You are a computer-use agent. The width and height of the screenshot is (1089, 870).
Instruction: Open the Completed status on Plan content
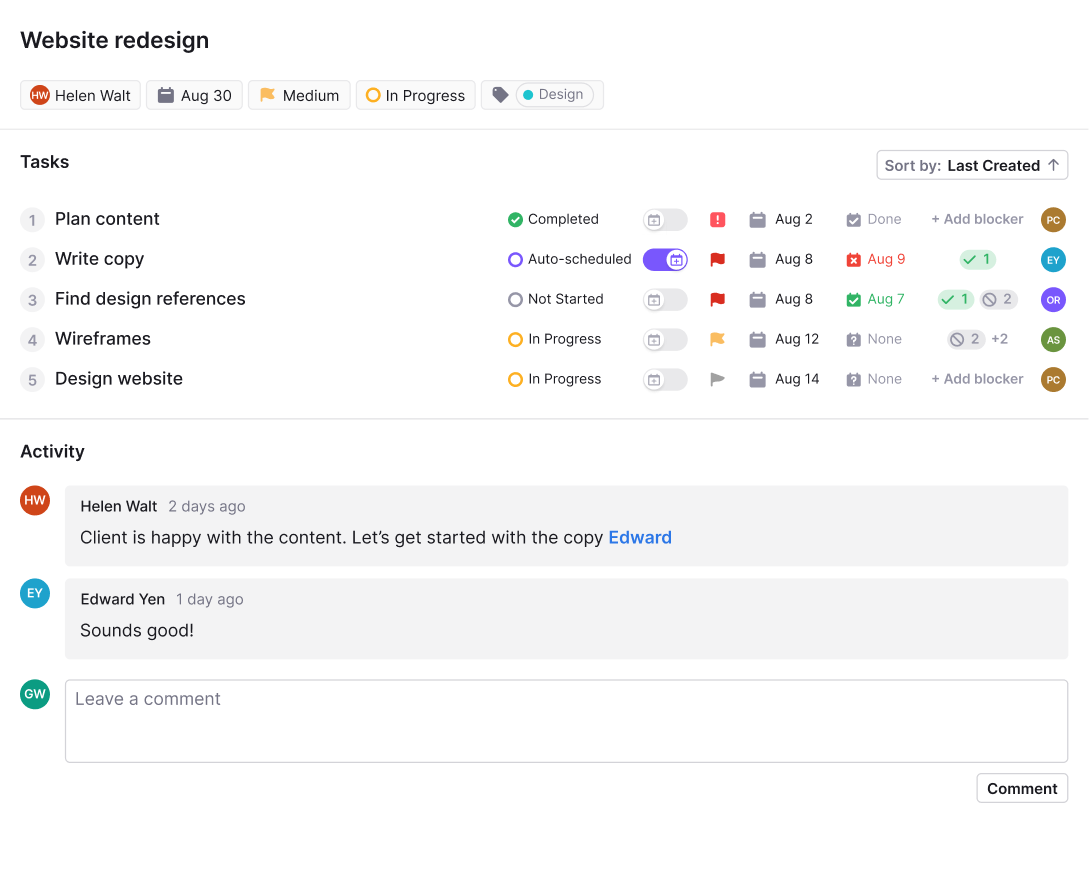tap(553, 219)
